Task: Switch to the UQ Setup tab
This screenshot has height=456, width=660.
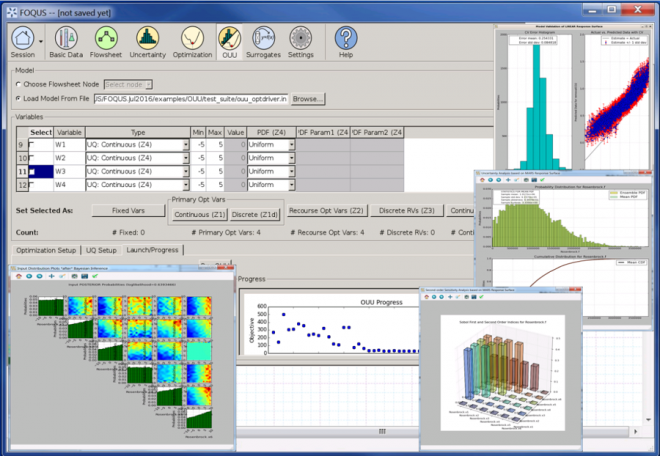Action: click(x=101, y=250)
